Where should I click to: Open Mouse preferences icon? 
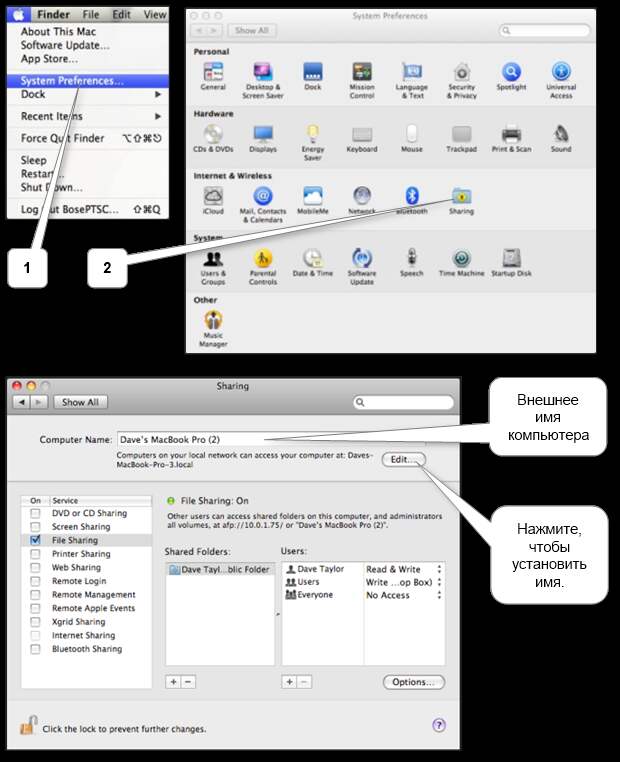[x=412, y=134]
